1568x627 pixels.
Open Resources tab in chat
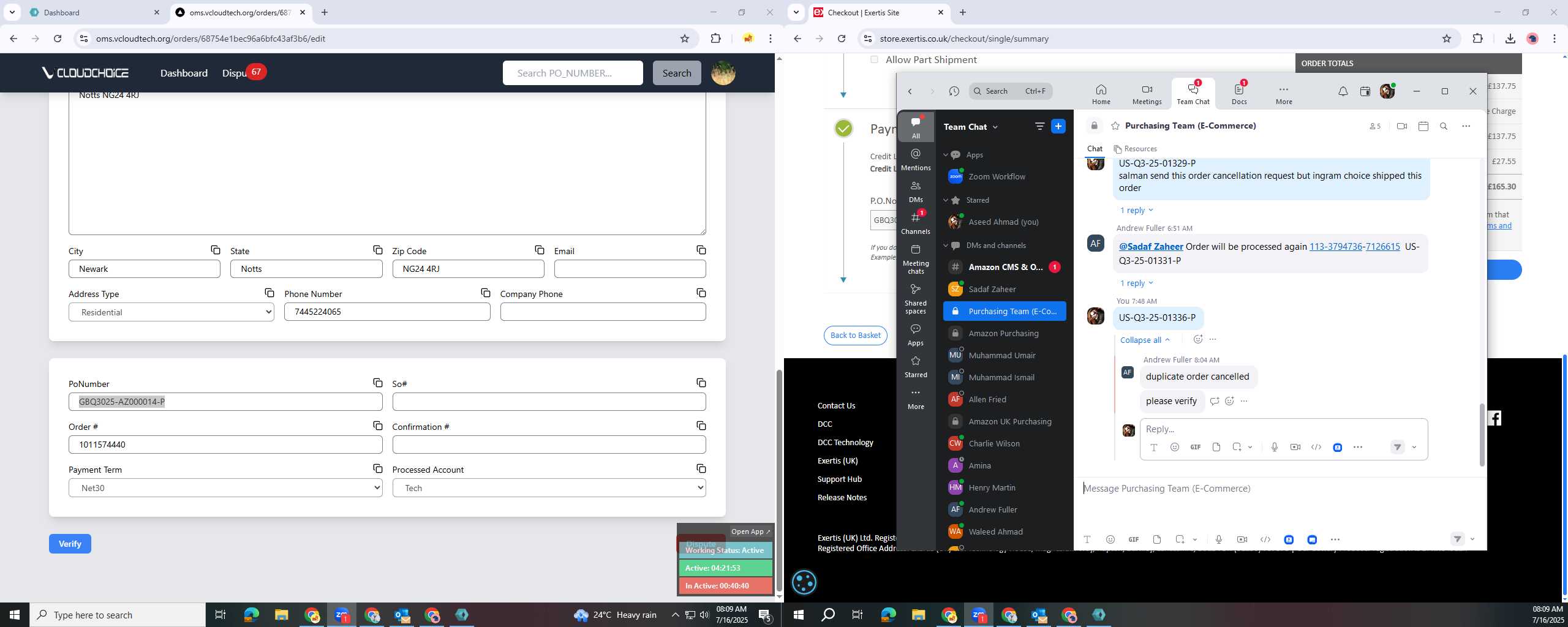pyautogui.click(x=1135, y=149)
